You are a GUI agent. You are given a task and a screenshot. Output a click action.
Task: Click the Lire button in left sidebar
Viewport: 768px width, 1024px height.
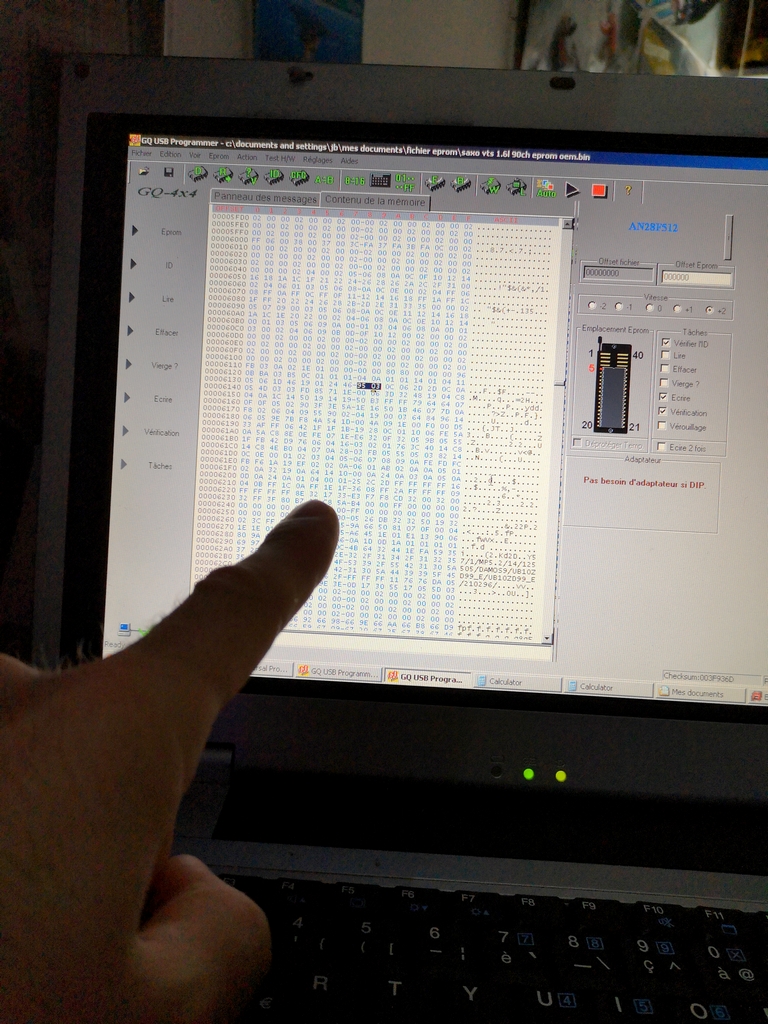(x=168, y=299)
